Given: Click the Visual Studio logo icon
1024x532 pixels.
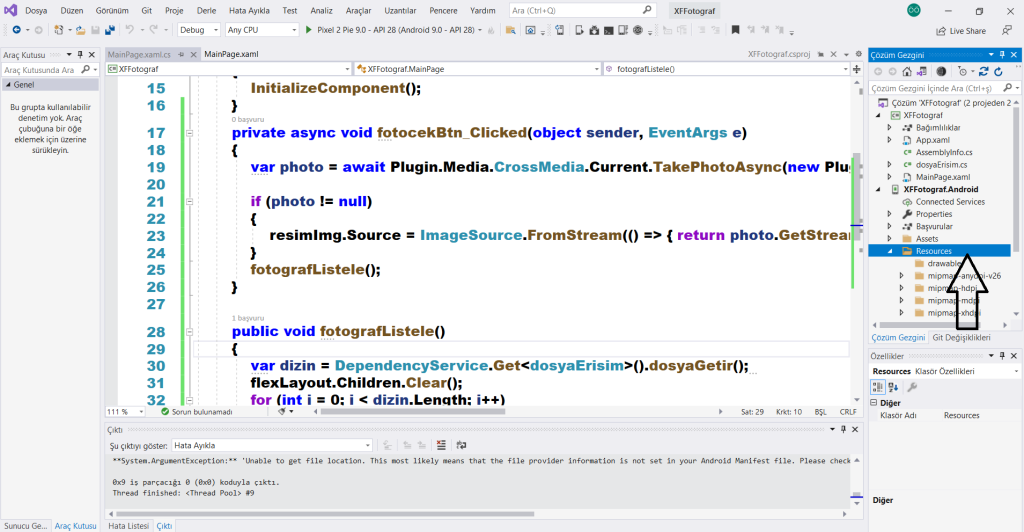Looking at the screenshot, I should pos(9,10).
